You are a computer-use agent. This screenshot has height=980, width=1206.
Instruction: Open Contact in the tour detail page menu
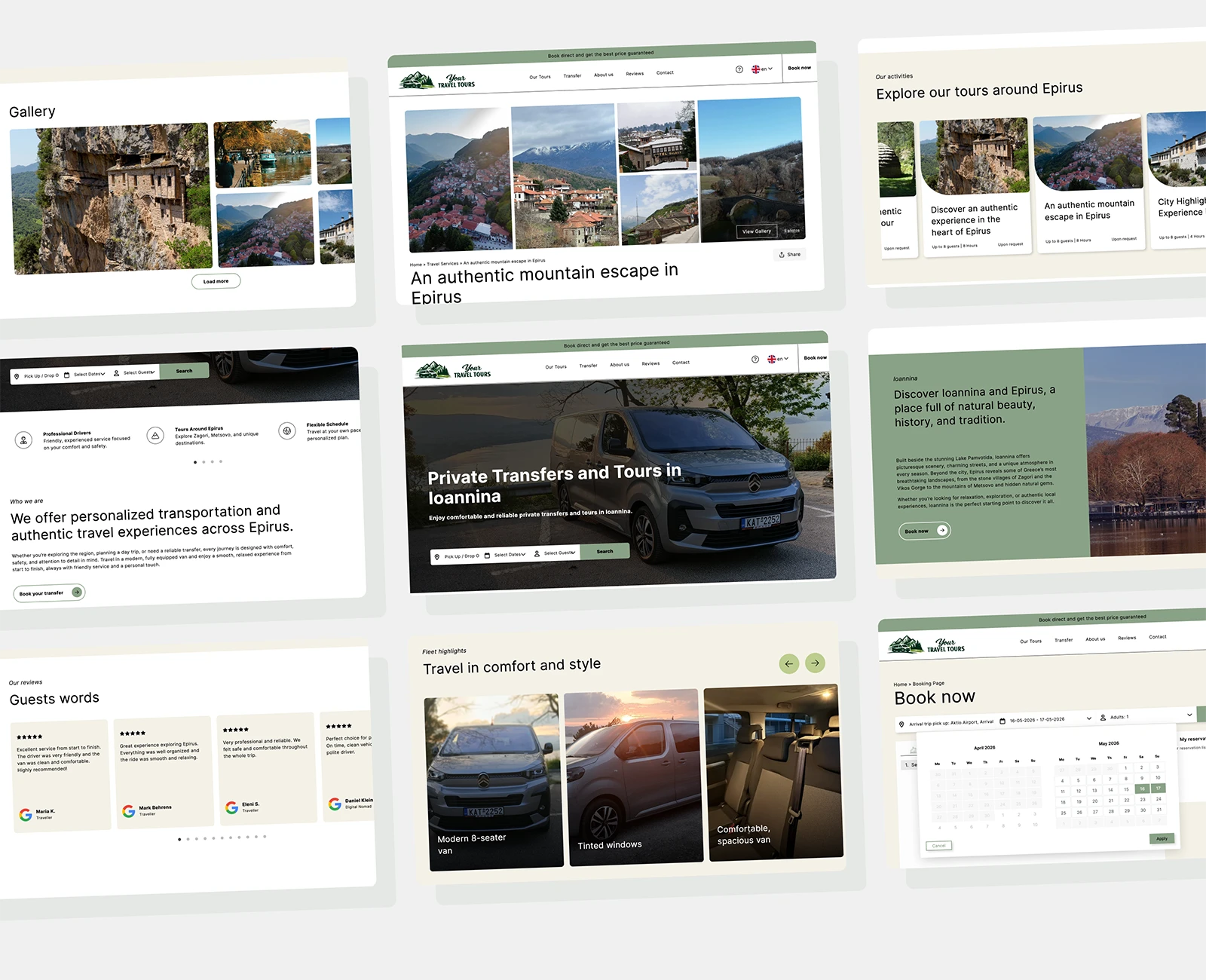pyautogui.click(x=665, y=73)
